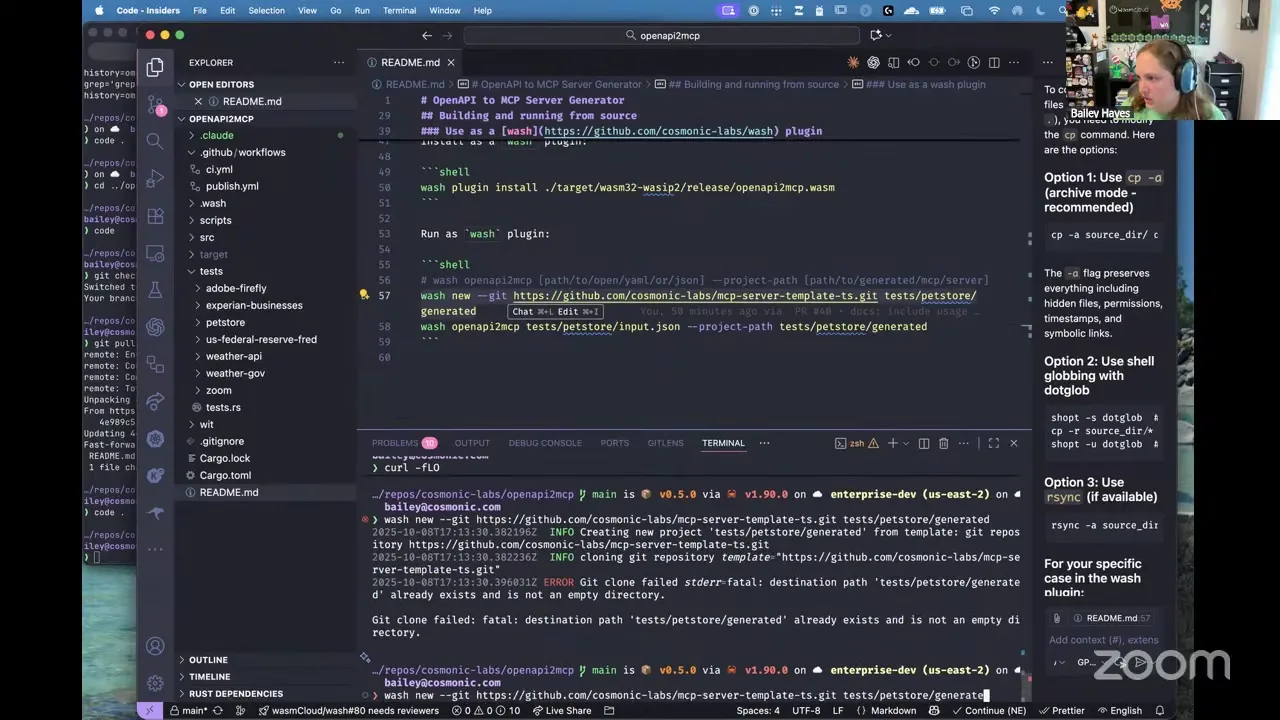Open the Explorer view in the activity bar
The width and height of the screenshot is (1280, 720).
coord(155,68)
